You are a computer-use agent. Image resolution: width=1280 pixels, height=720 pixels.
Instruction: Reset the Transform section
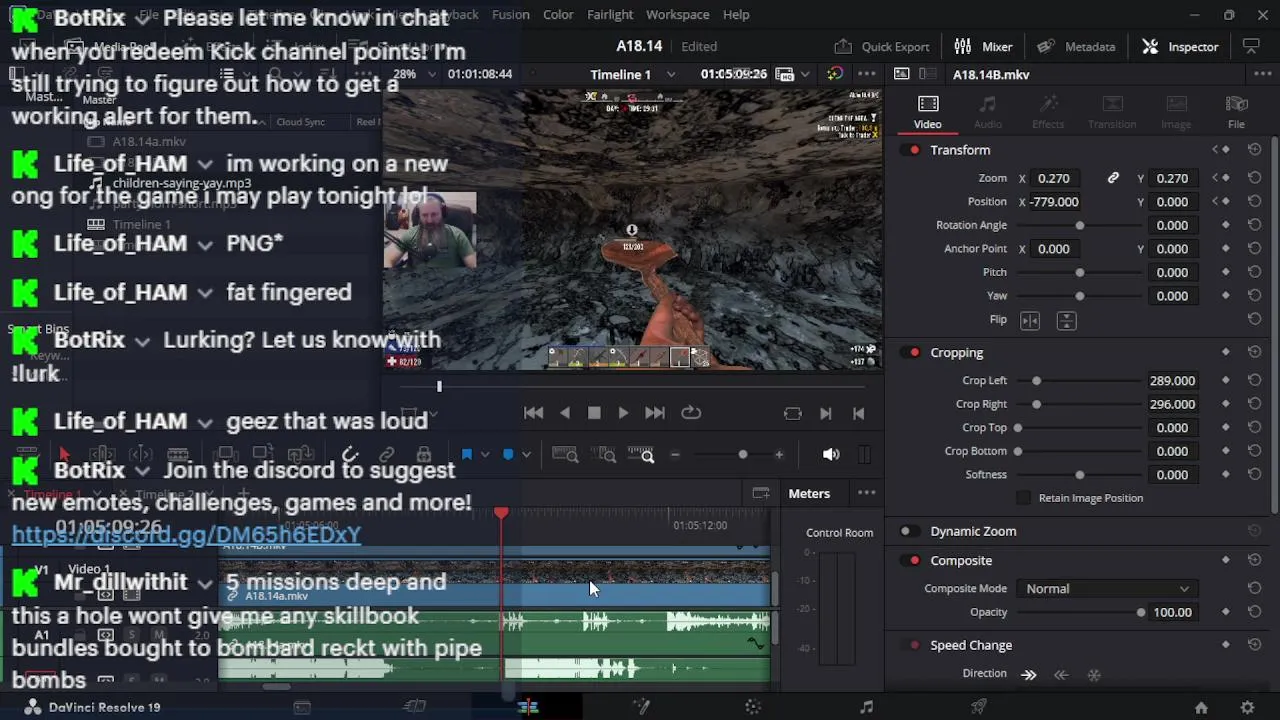1254,150
